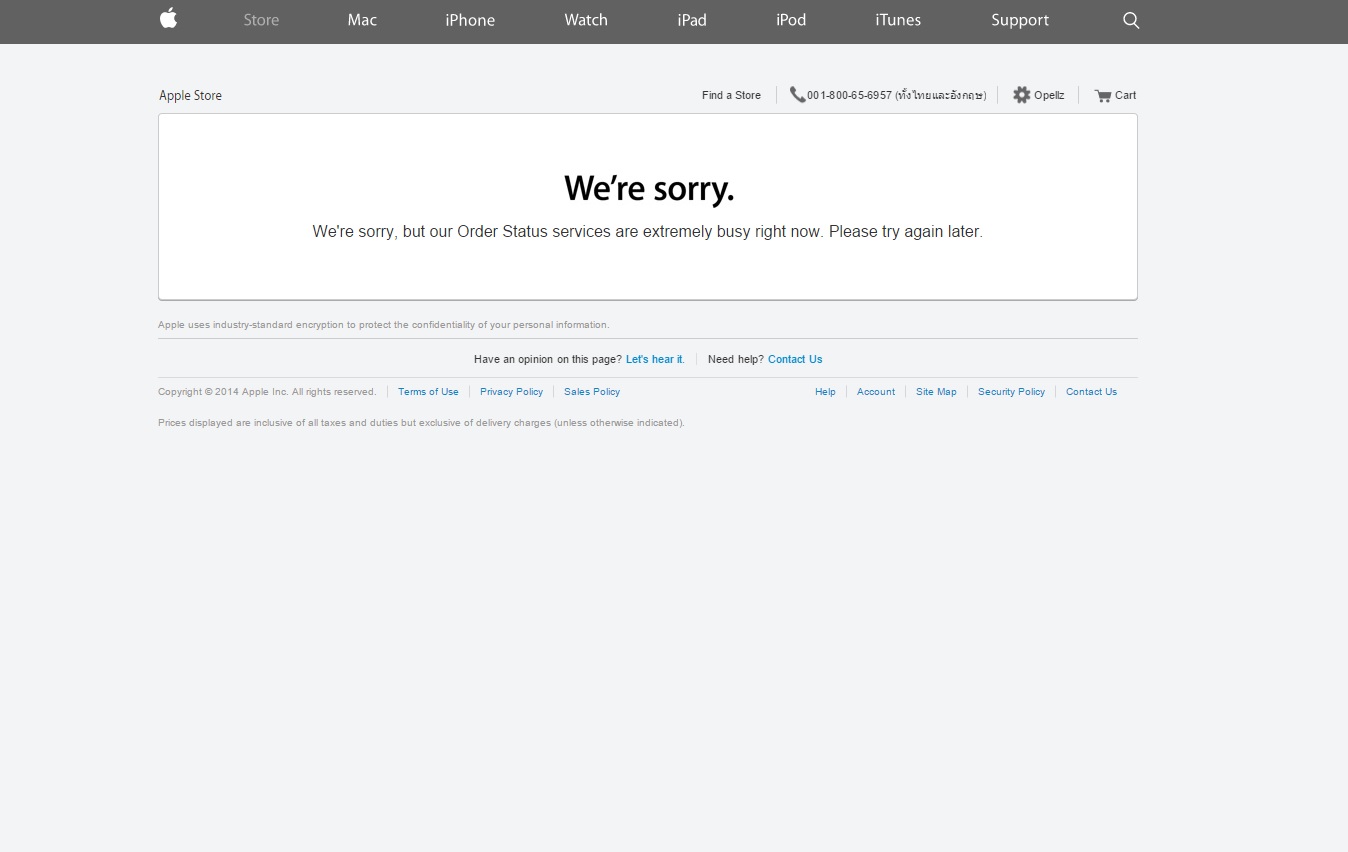Open the Security Policy link
Screen dimensions: 1348x852
(x=1011, y=392)
